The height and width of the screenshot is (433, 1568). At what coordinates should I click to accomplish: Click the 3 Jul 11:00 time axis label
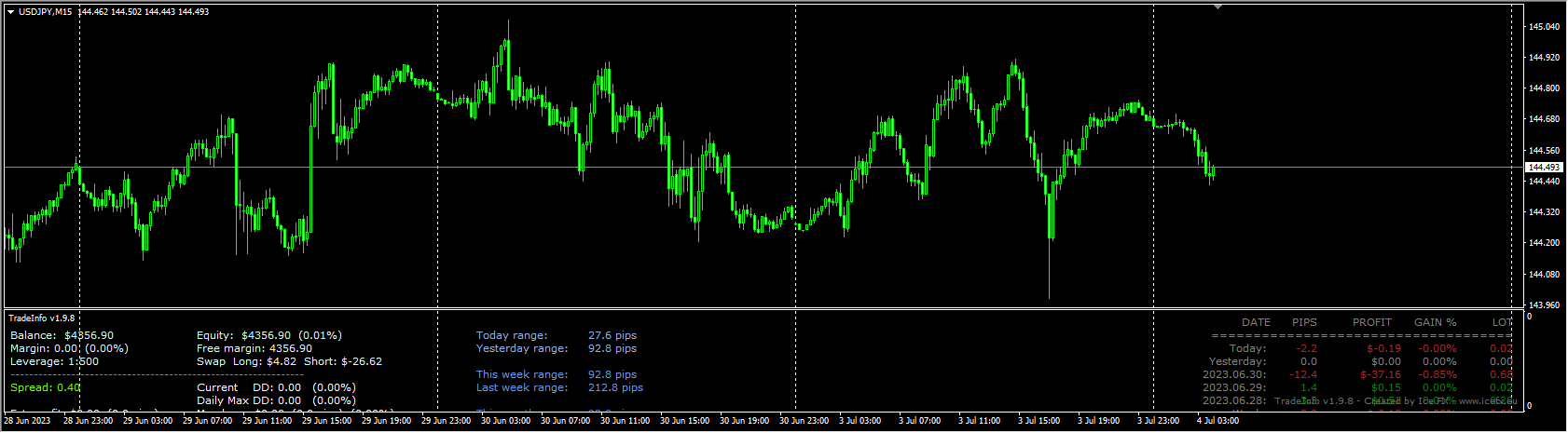click(979, 421)
